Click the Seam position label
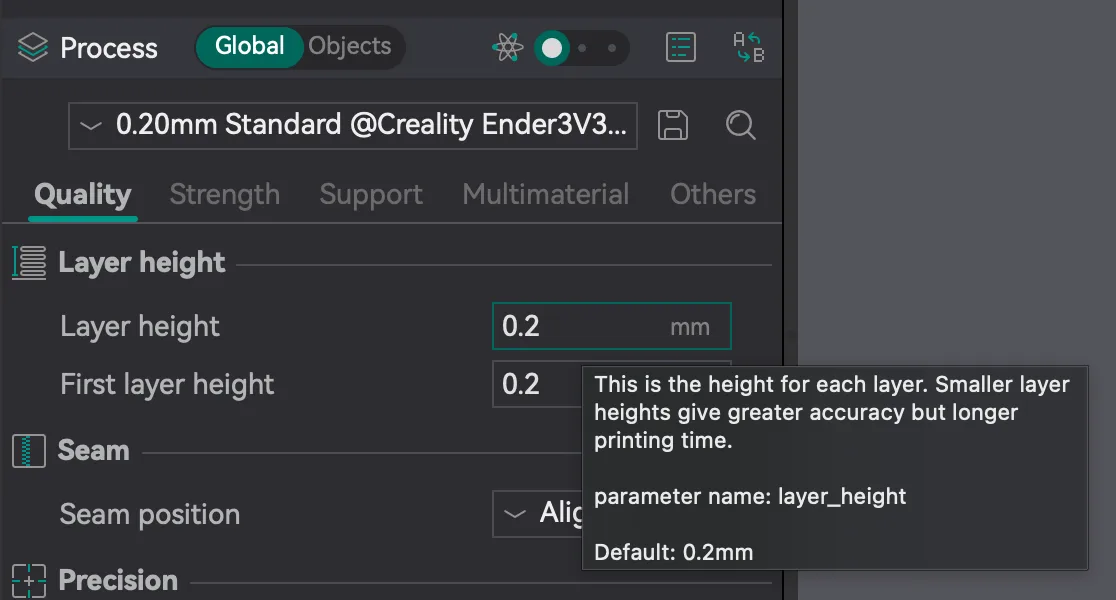 [x=149, y=515]
